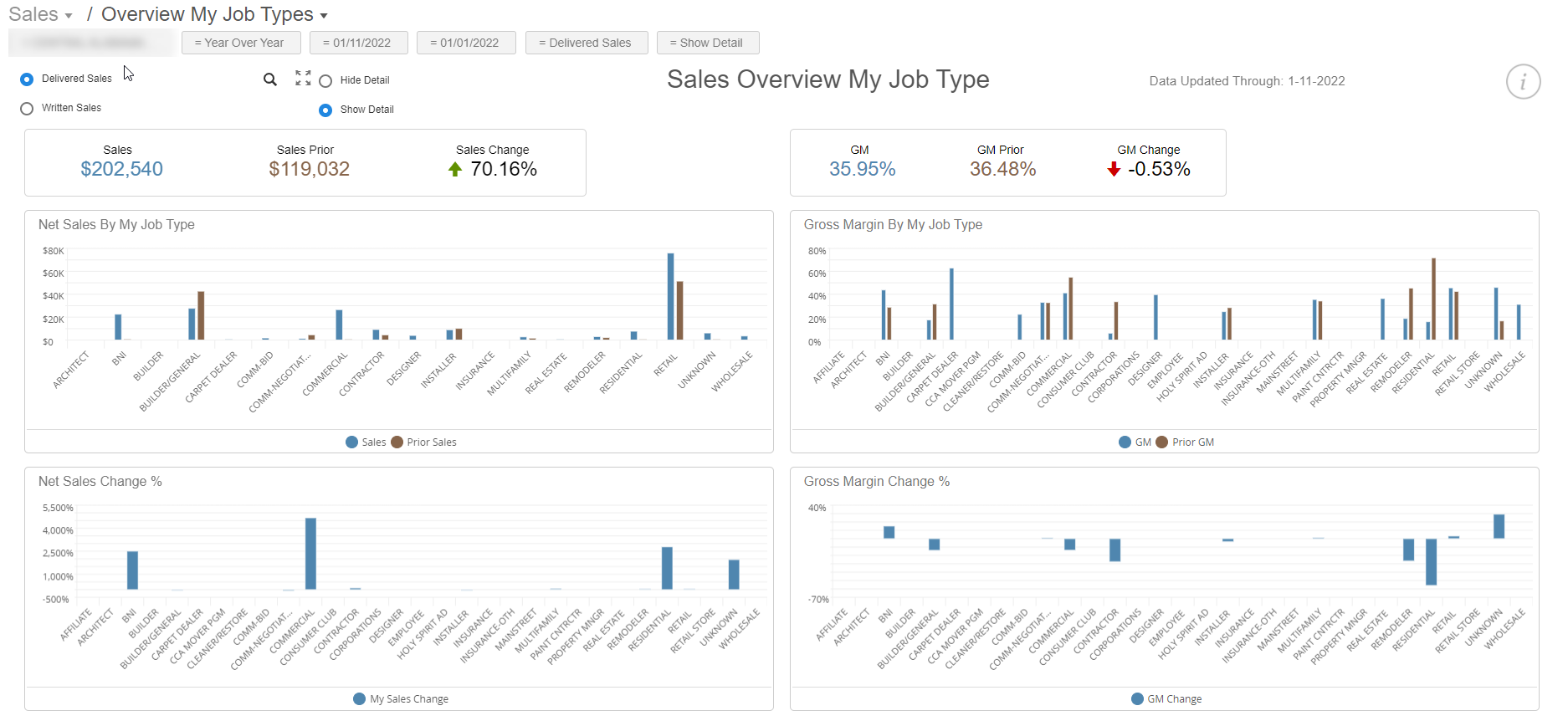The image size is (1568, 721).
Task: Click the 01/01/2022 date filter chip
Action: (x=464, y=43)
